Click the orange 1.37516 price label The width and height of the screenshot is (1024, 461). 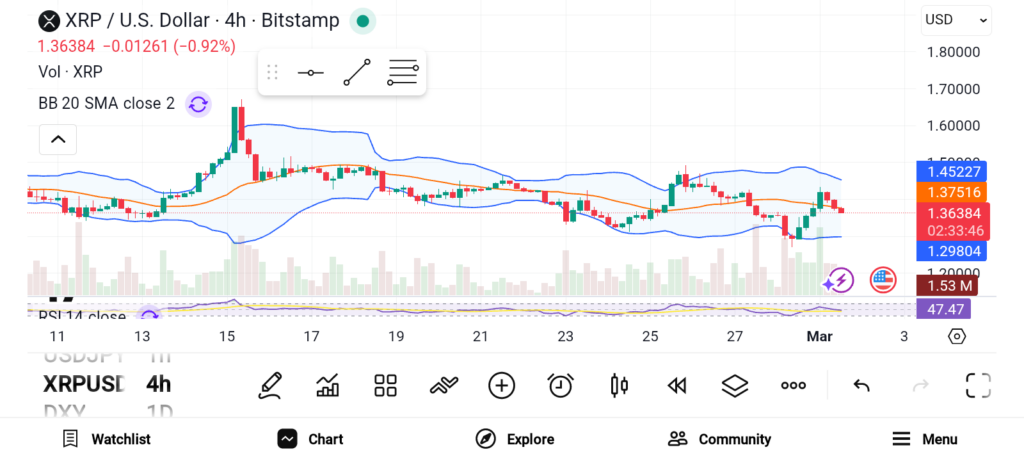(x=952, y=192)
